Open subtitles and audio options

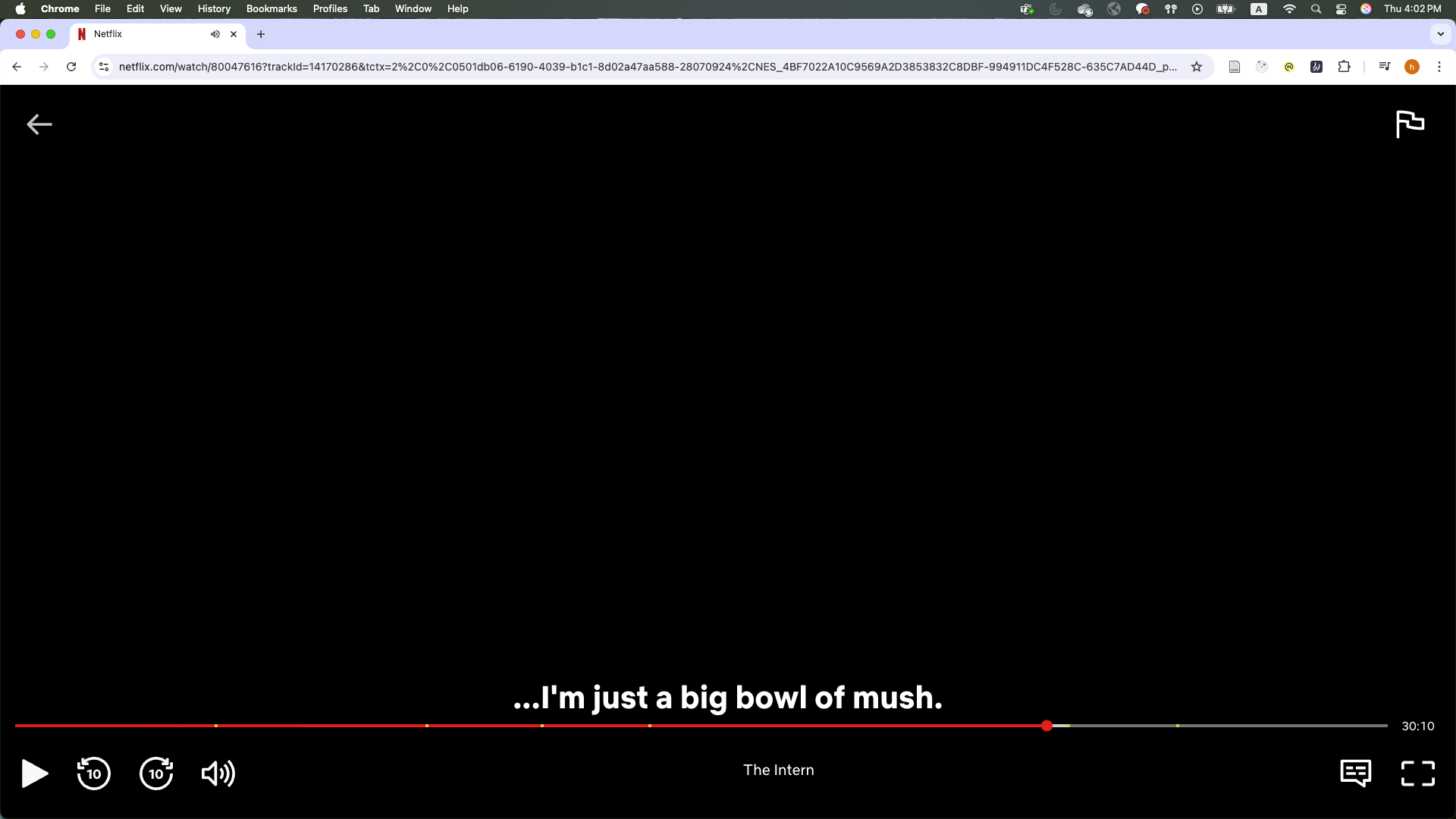tap(1355, 773)
